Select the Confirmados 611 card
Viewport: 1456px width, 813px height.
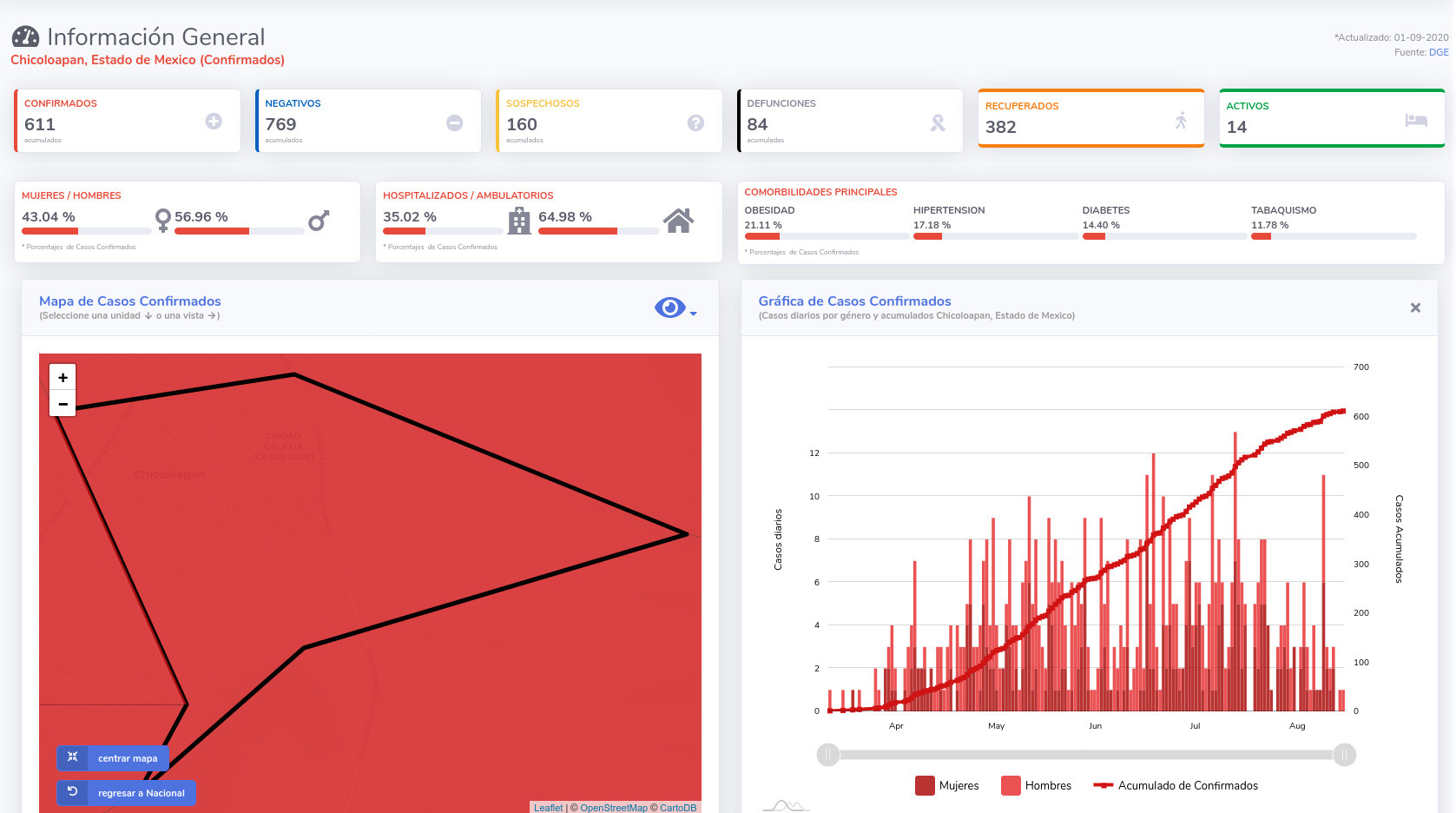127,121
